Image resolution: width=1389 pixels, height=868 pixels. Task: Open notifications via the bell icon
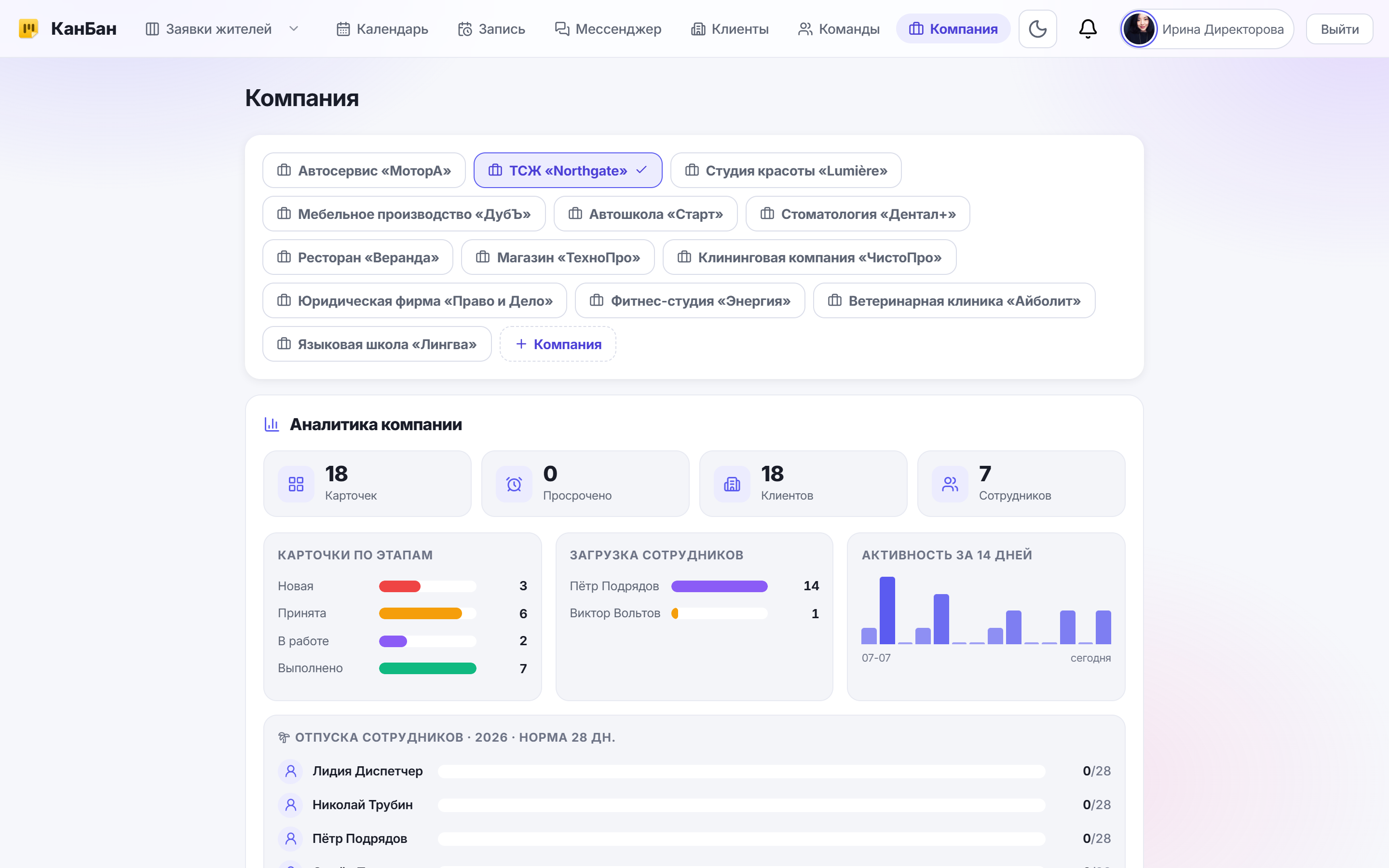click(1087, 29)
